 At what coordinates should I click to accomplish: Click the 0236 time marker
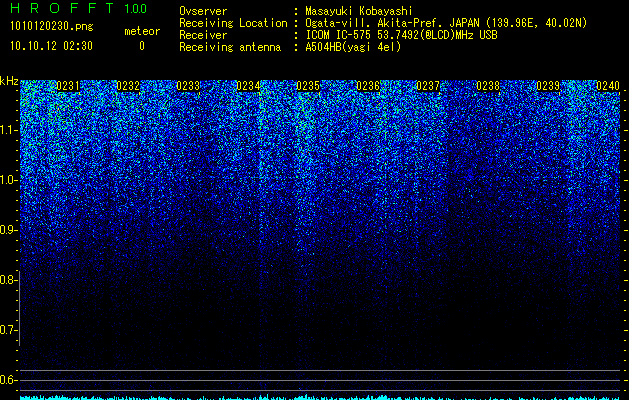pos(368,86)
